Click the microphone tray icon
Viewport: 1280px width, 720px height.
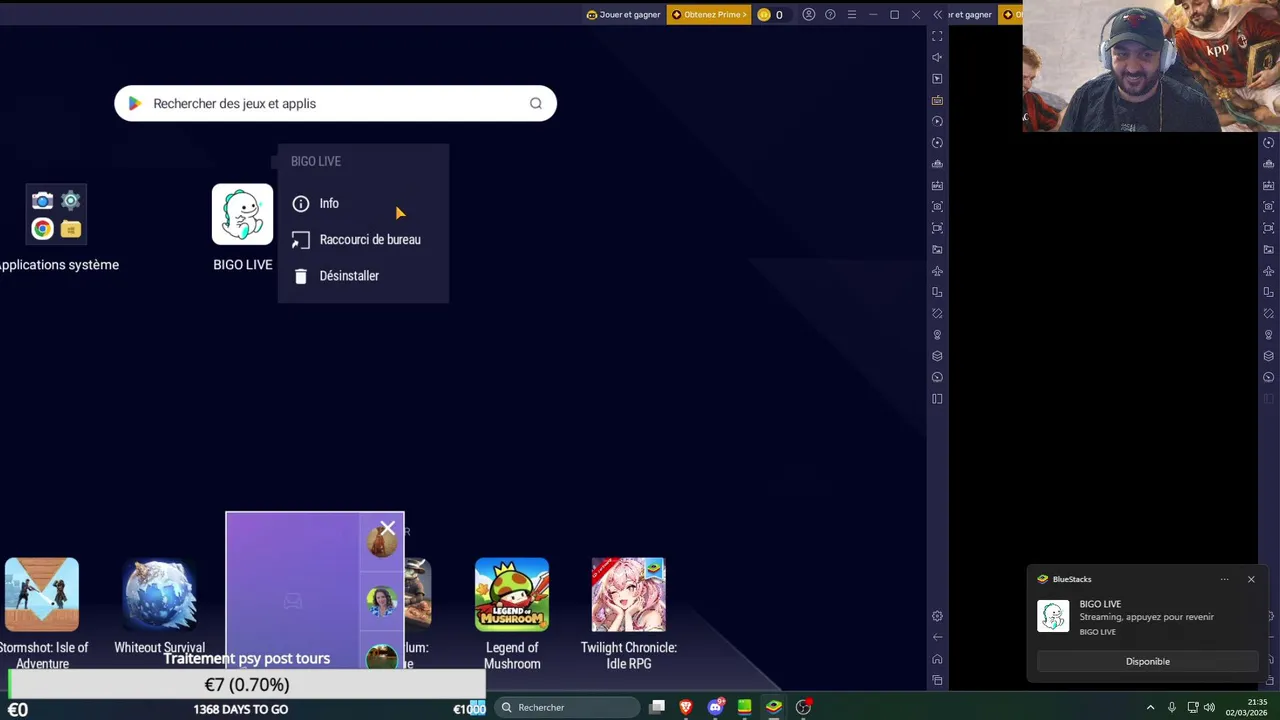(1172, 707)
